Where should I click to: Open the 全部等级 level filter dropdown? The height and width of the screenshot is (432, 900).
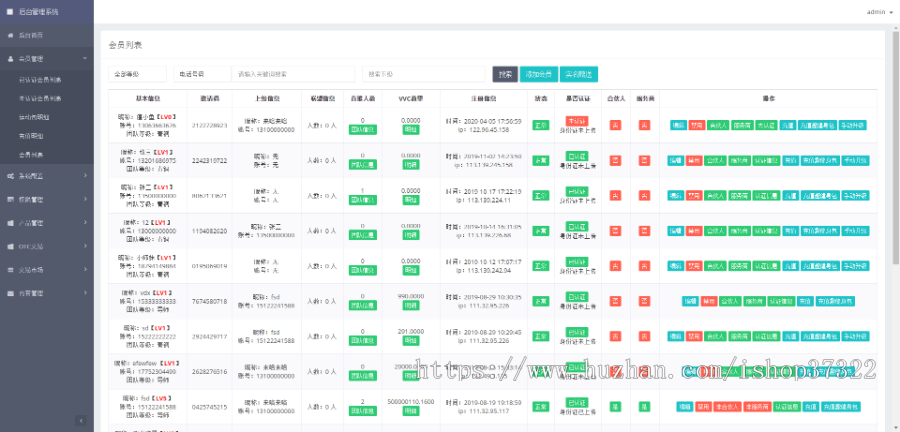point(137,74)
